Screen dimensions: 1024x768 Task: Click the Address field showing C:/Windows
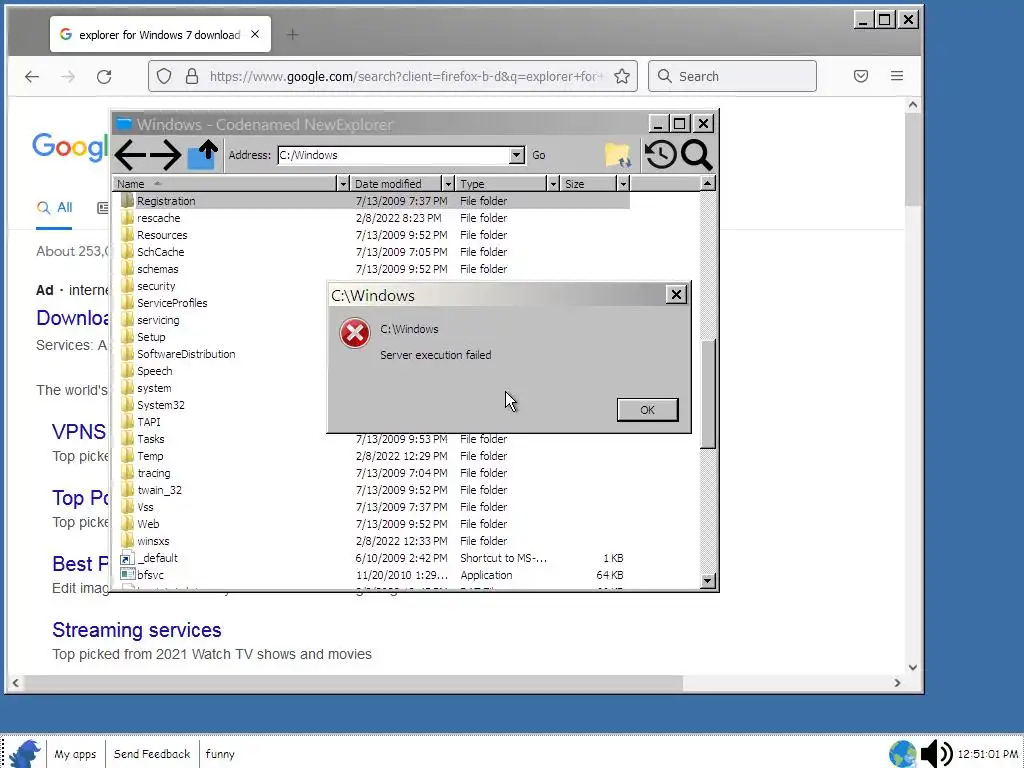394,155
